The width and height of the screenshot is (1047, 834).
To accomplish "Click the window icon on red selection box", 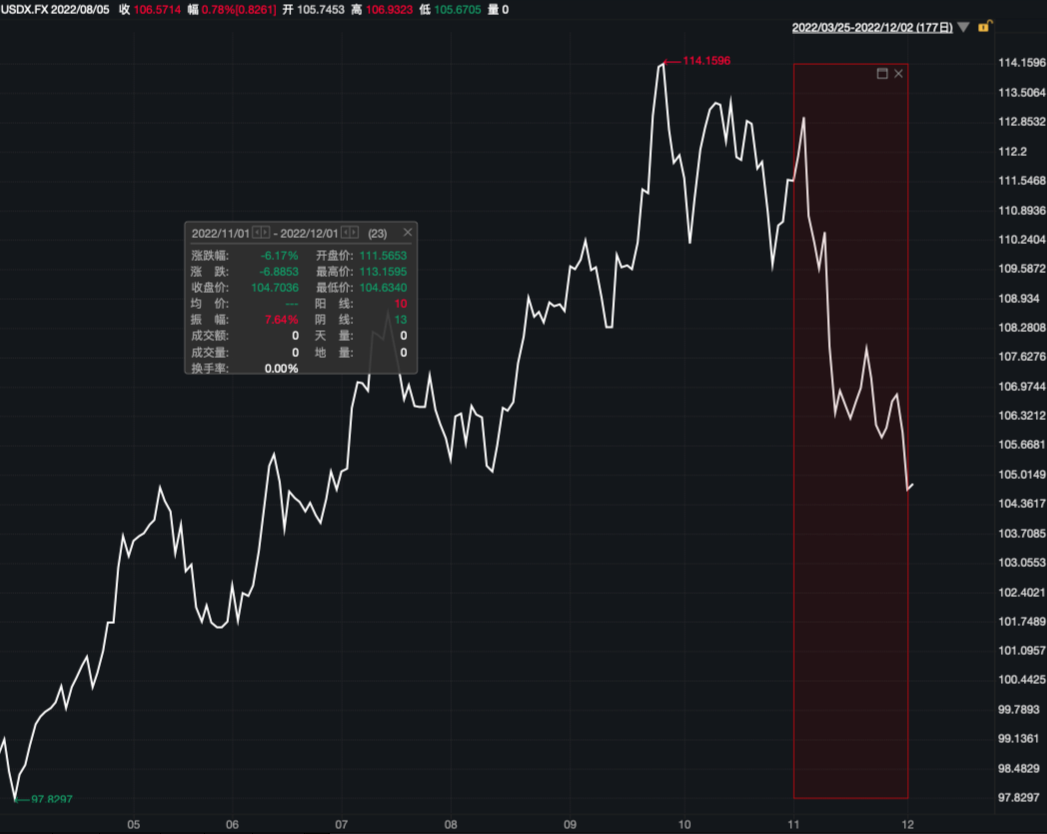I will [882, 74].
